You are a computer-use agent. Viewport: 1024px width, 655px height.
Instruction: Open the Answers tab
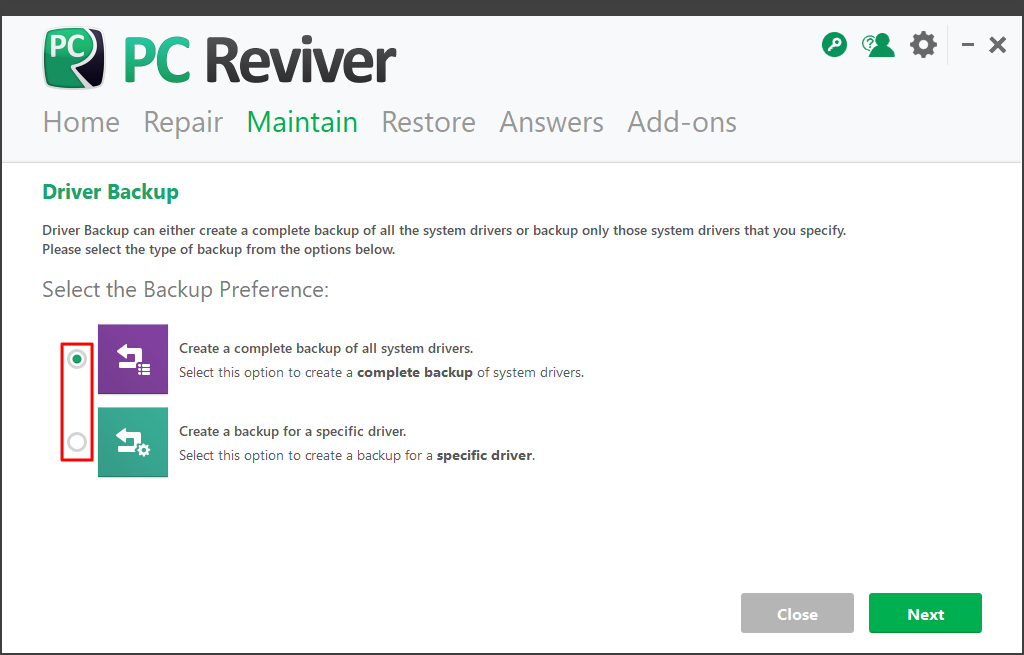click(551, 122)
